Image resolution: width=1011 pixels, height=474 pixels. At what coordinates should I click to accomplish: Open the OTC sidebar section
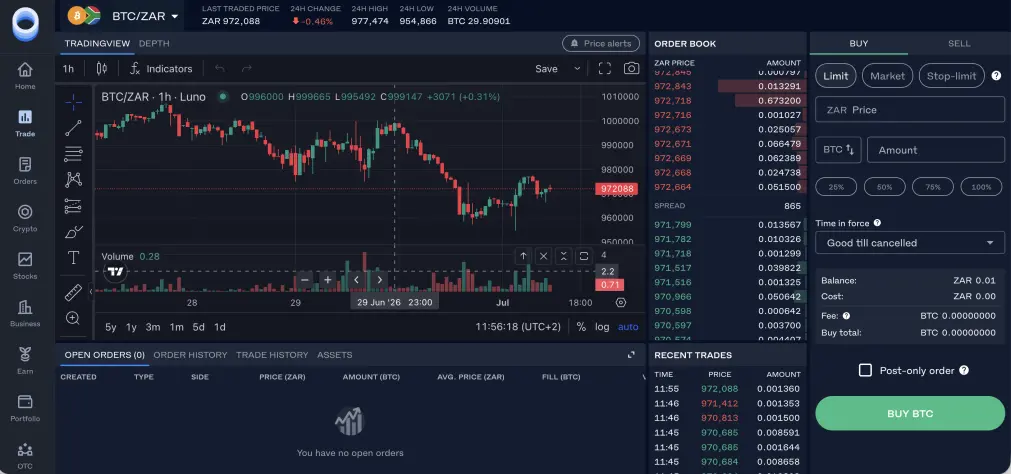(x=25, y=455)
